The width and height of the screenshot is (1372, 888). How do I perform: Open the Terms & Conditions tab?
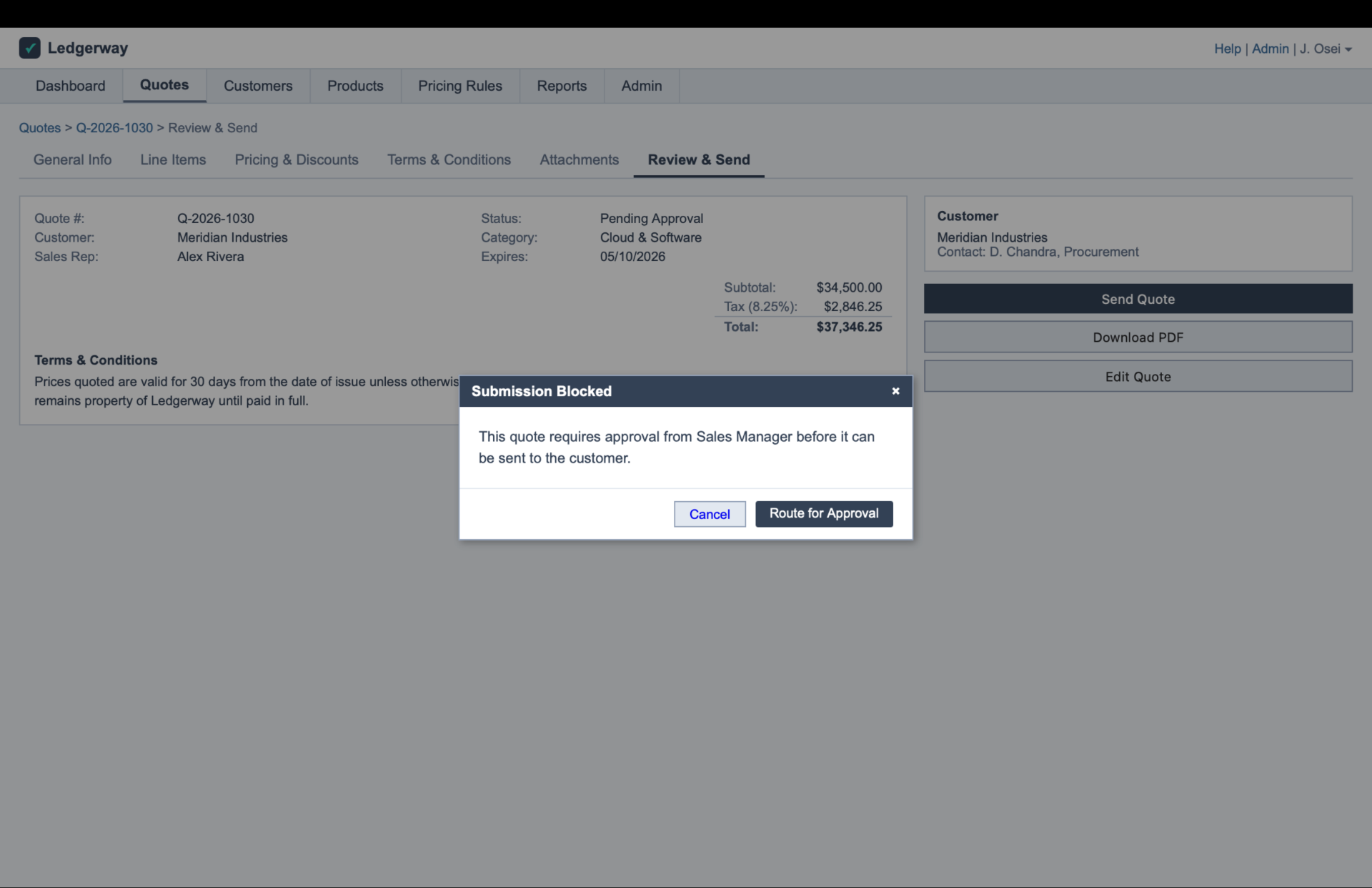pyautogui.click(x=449, y=159)
